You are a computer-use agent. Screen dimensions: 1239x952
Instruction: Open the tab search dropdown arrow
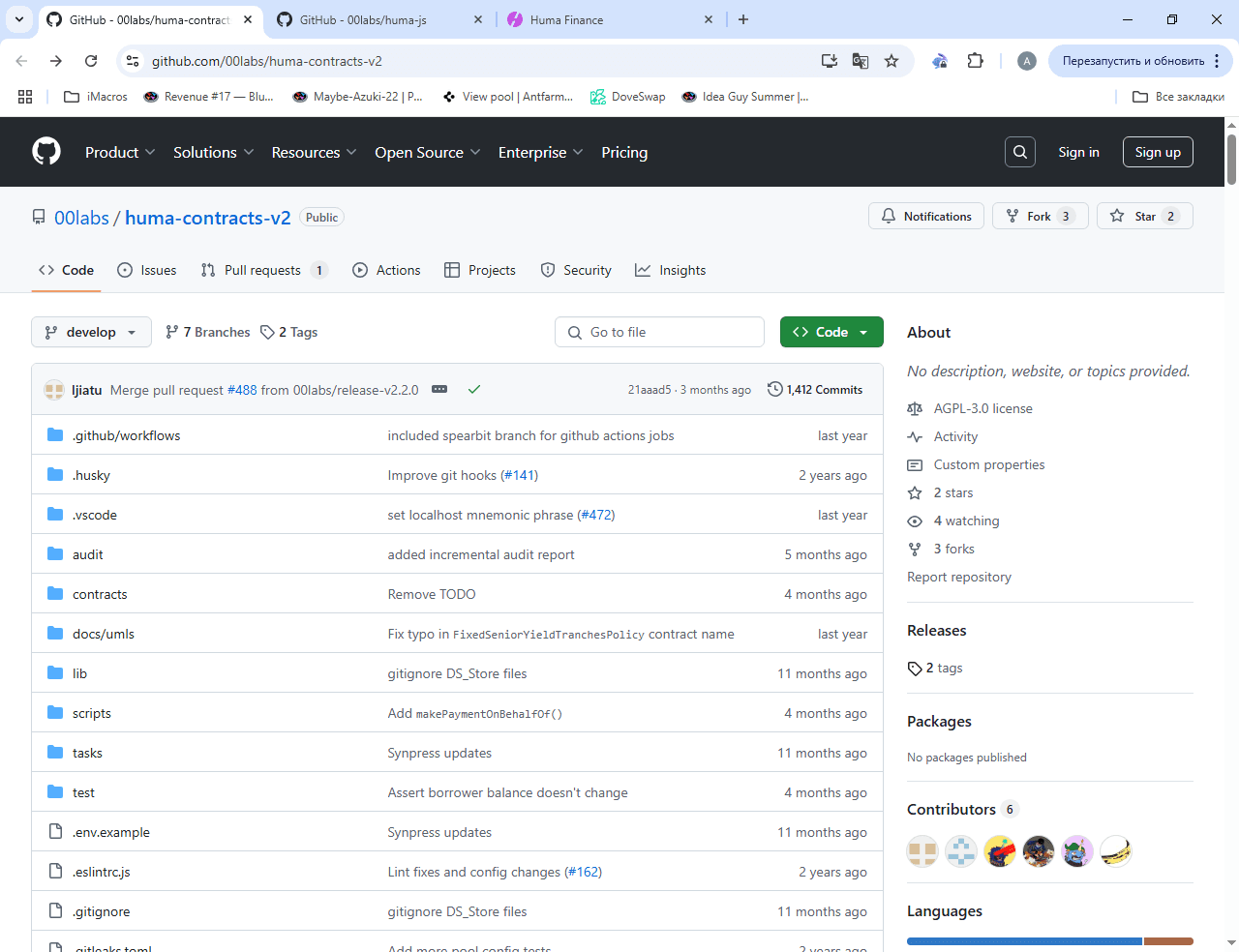[18, 19]
